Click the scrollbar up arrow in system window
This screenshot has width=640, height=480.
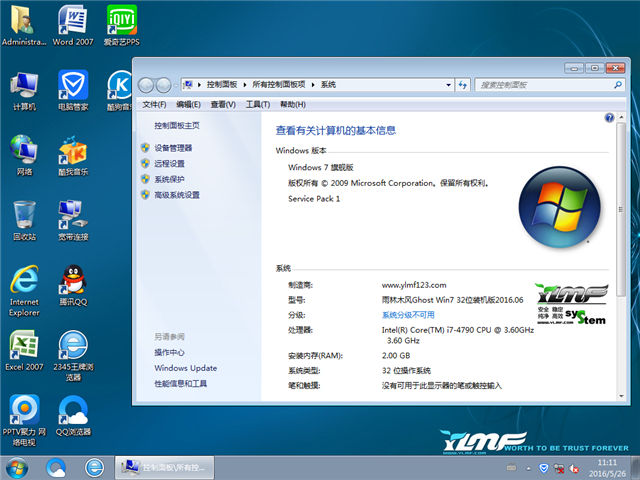coord(621,118)
